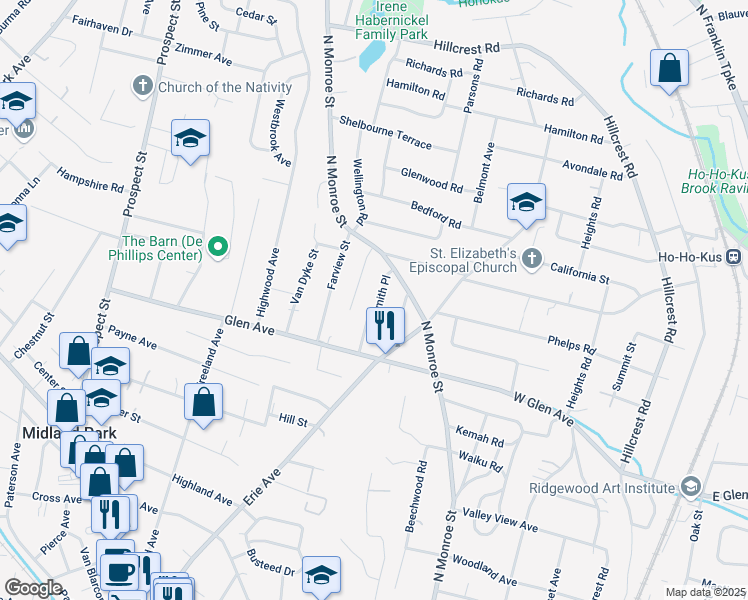Open the Ho-Ho-Kus train station icon
The image size is (748, 600).
733,257
